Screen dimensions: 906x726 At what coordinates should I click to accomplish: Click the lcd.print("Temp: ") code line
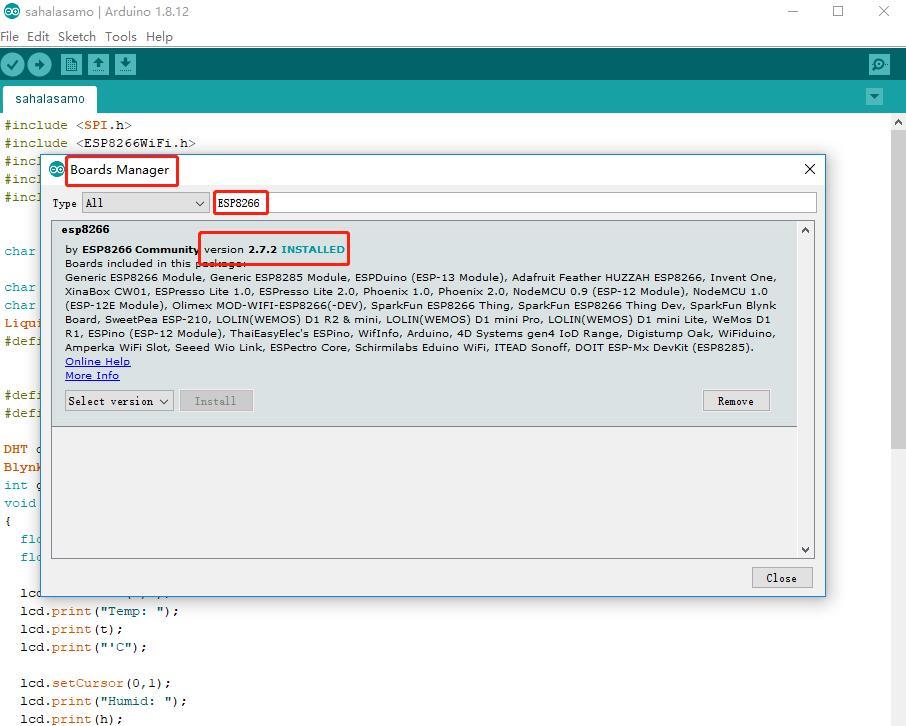click(100, 611)
